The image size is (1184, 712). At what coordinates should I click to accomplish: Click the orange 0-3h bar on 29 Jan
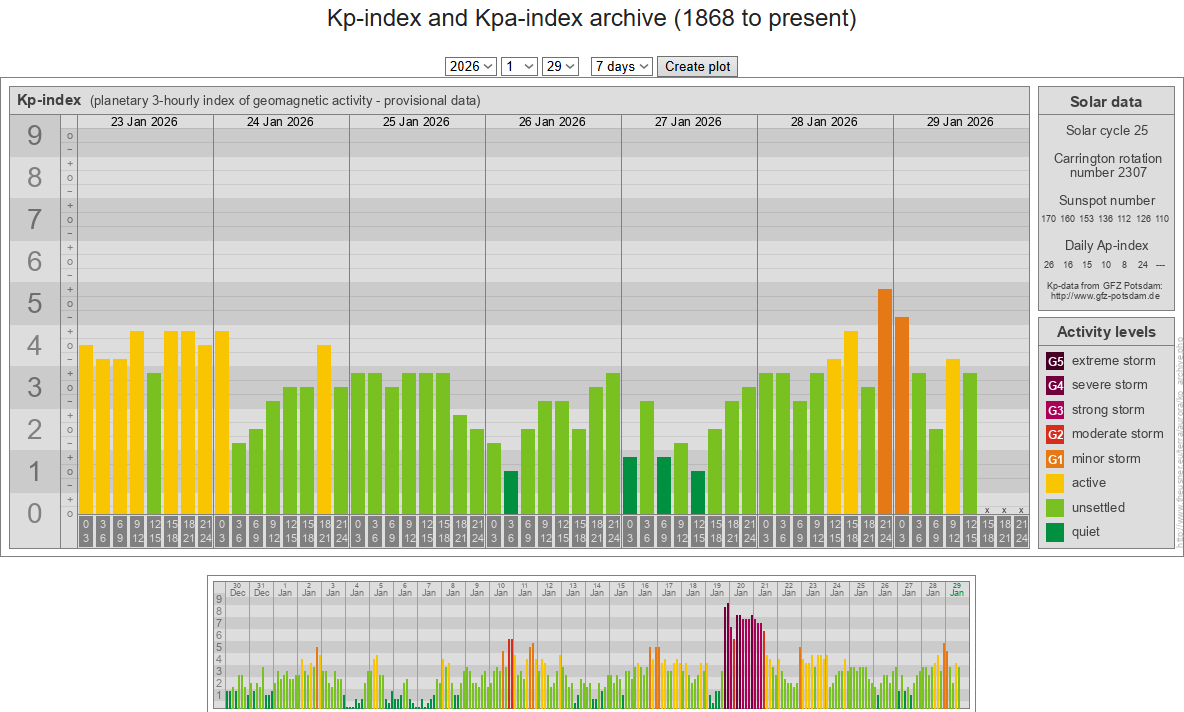click(x=902, y=415)
